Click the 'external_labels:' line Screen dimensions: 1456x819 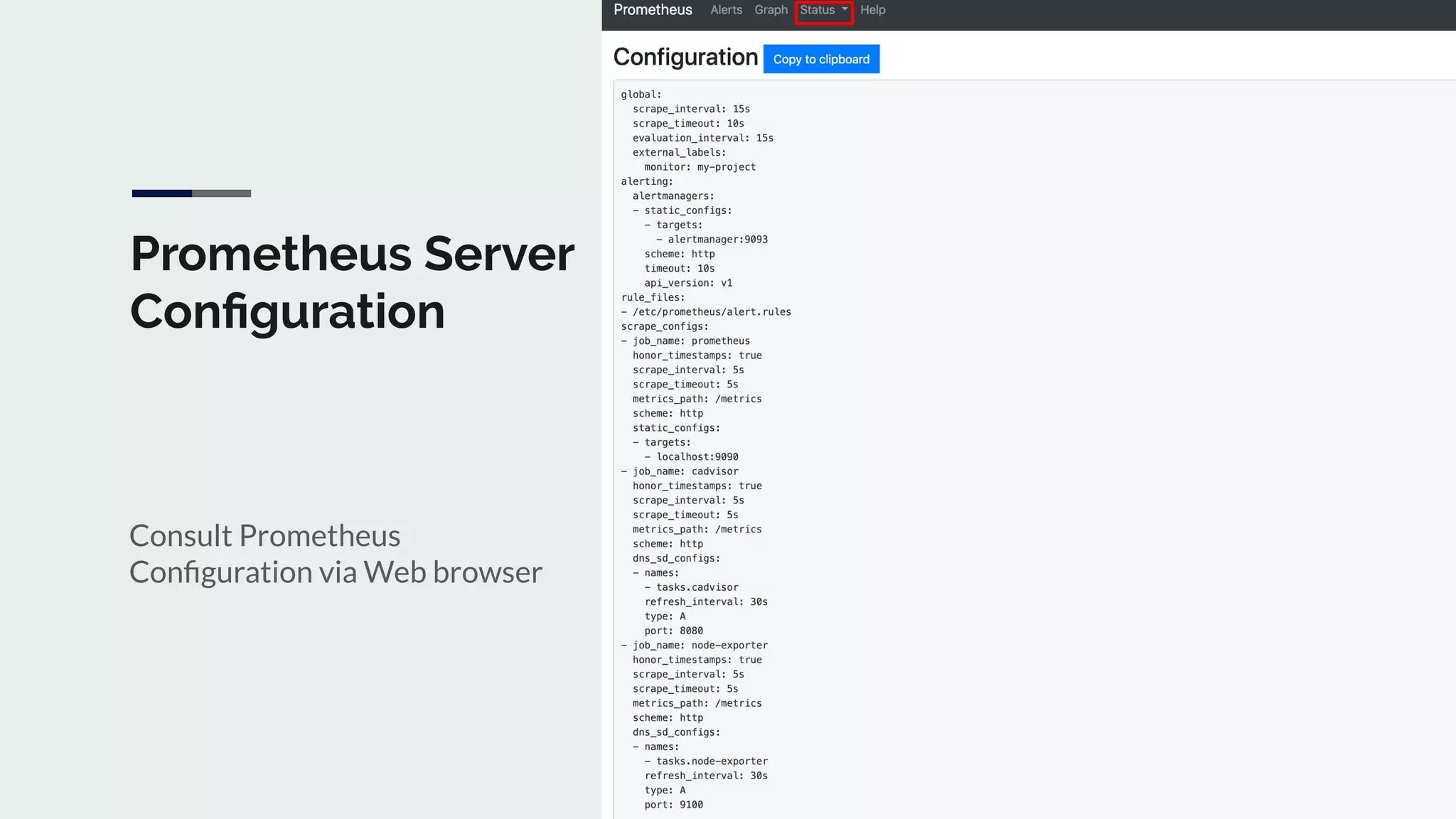680,152
